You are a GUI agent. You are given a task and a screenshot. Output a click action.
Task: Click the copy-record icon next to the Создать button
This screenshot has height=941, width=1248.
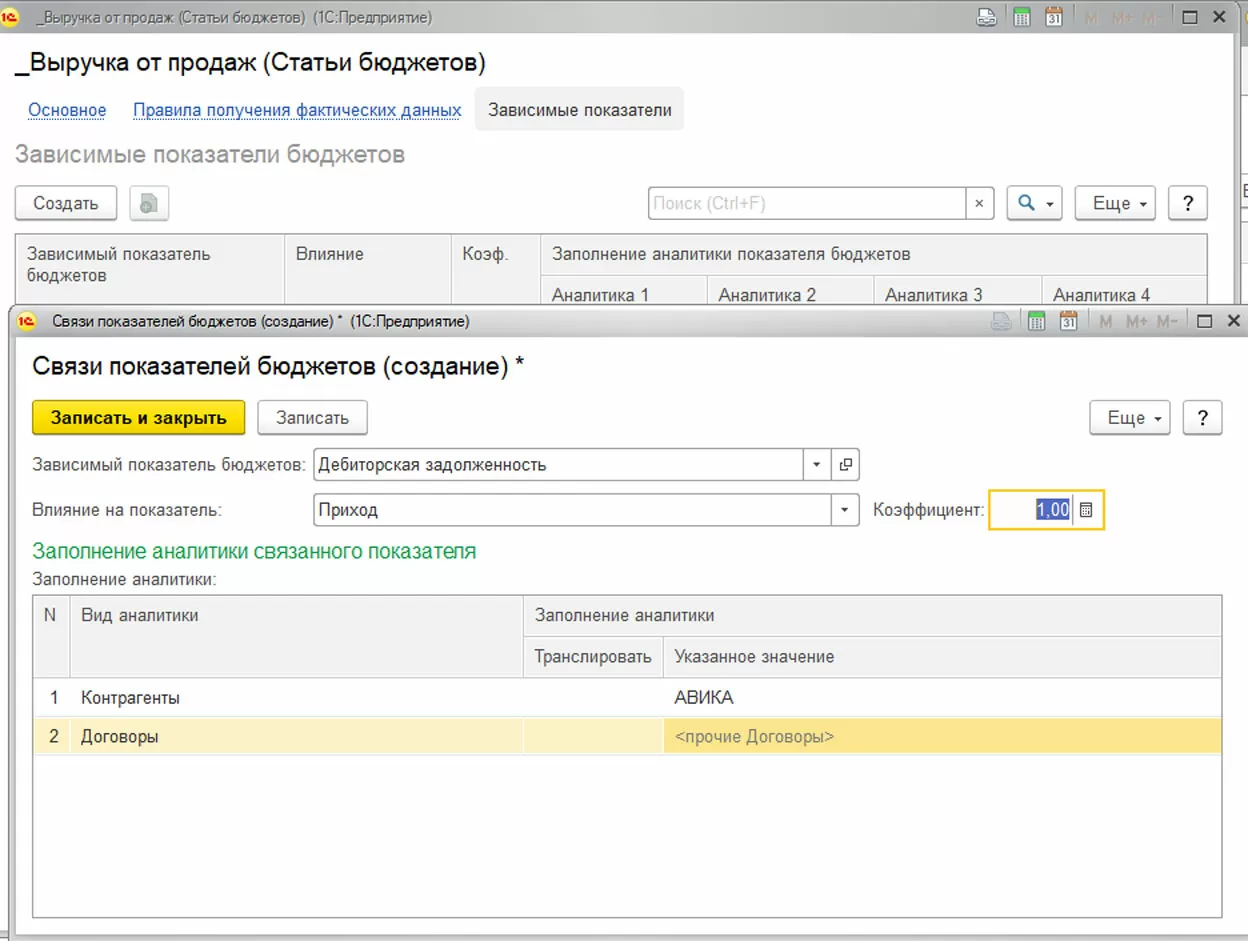(149, 203)
